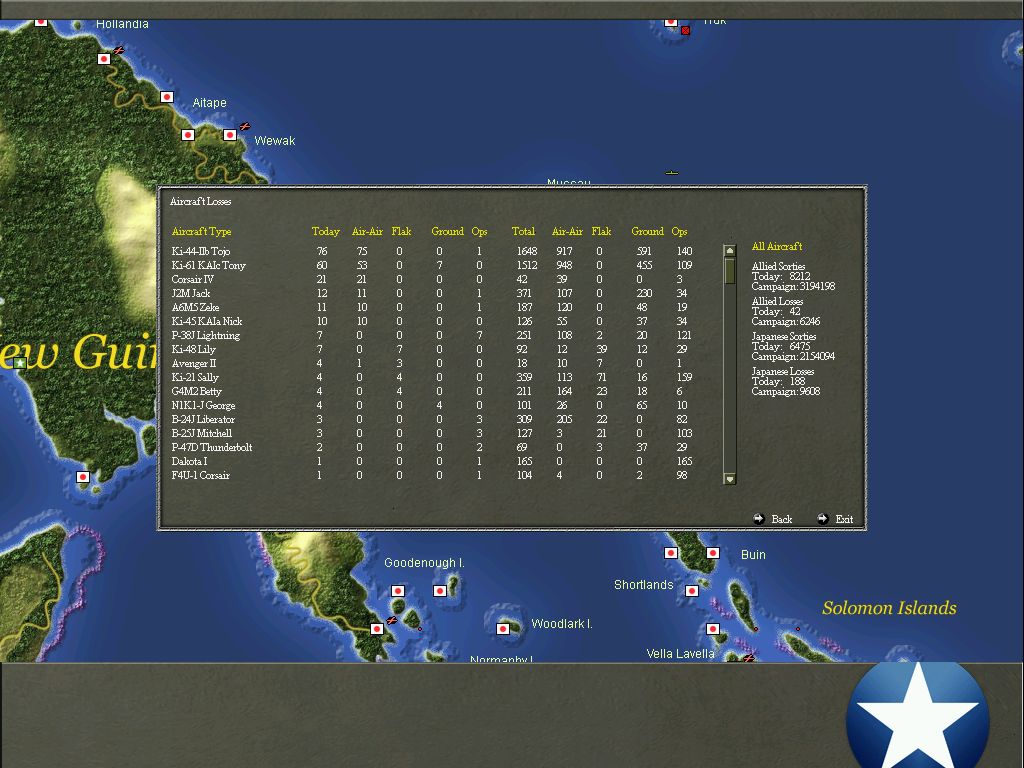This screenshot has width=1024, height=768.
Task: Select the red square marker at Truk
Action: (x=685, y=31)
